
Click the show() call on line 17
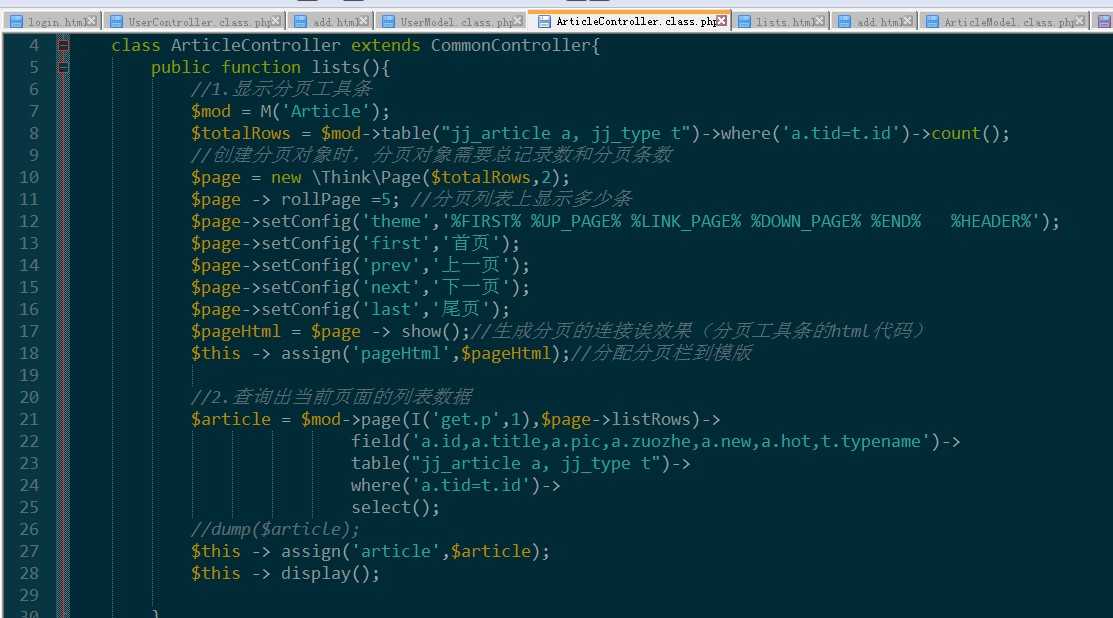[x=431, y=331]
